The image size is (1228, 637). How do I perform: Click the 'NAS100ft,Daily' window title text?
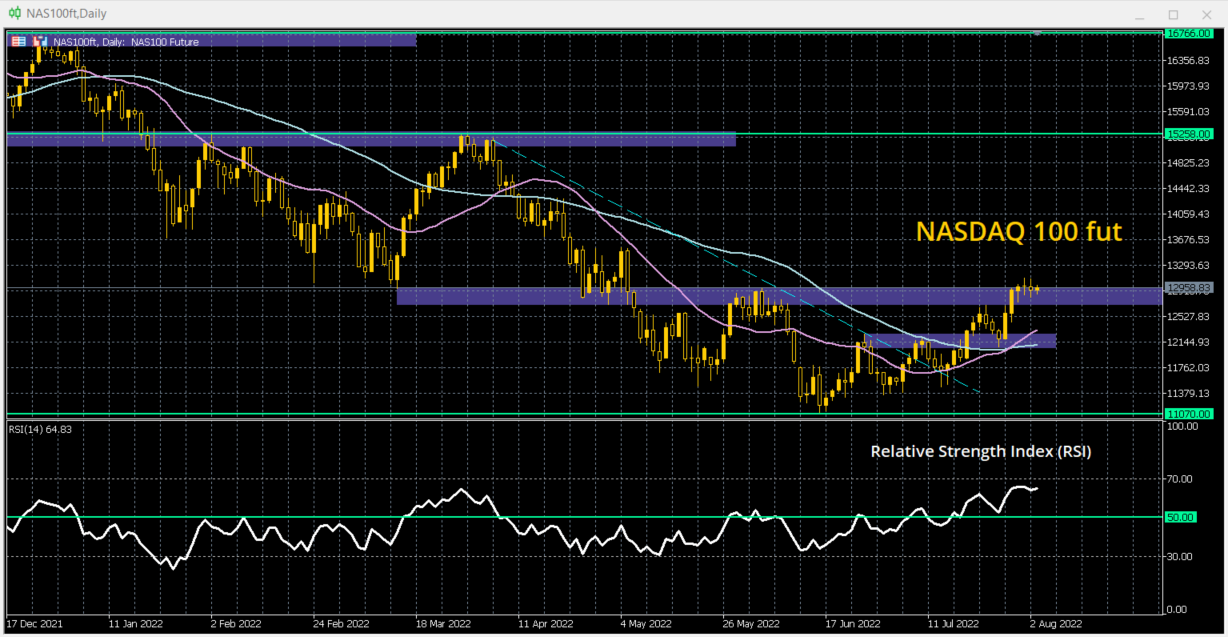pos(67,13)
